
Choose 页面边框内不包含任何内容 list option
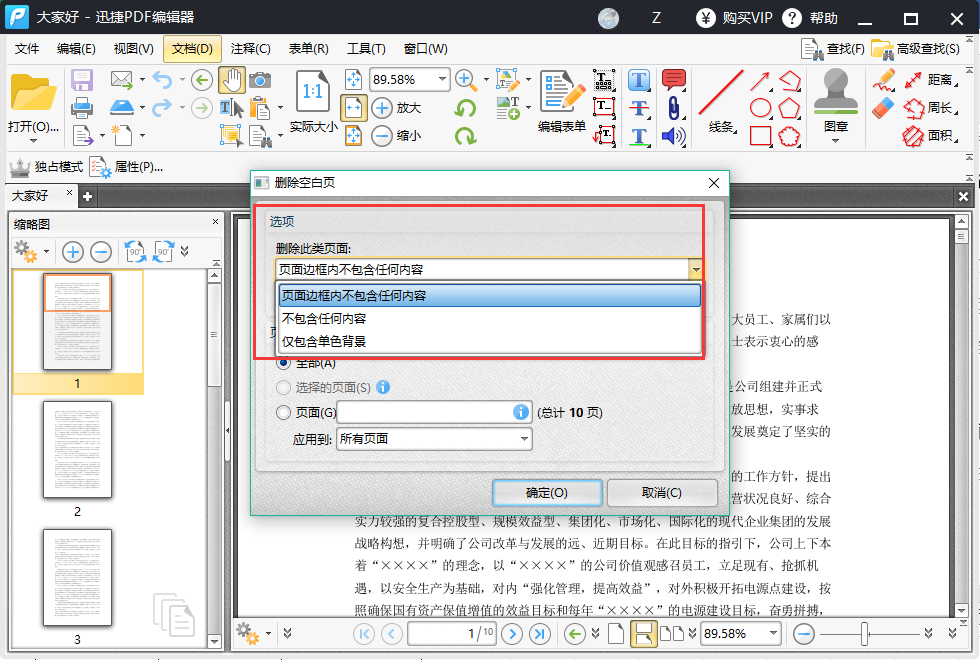(489, 296)
